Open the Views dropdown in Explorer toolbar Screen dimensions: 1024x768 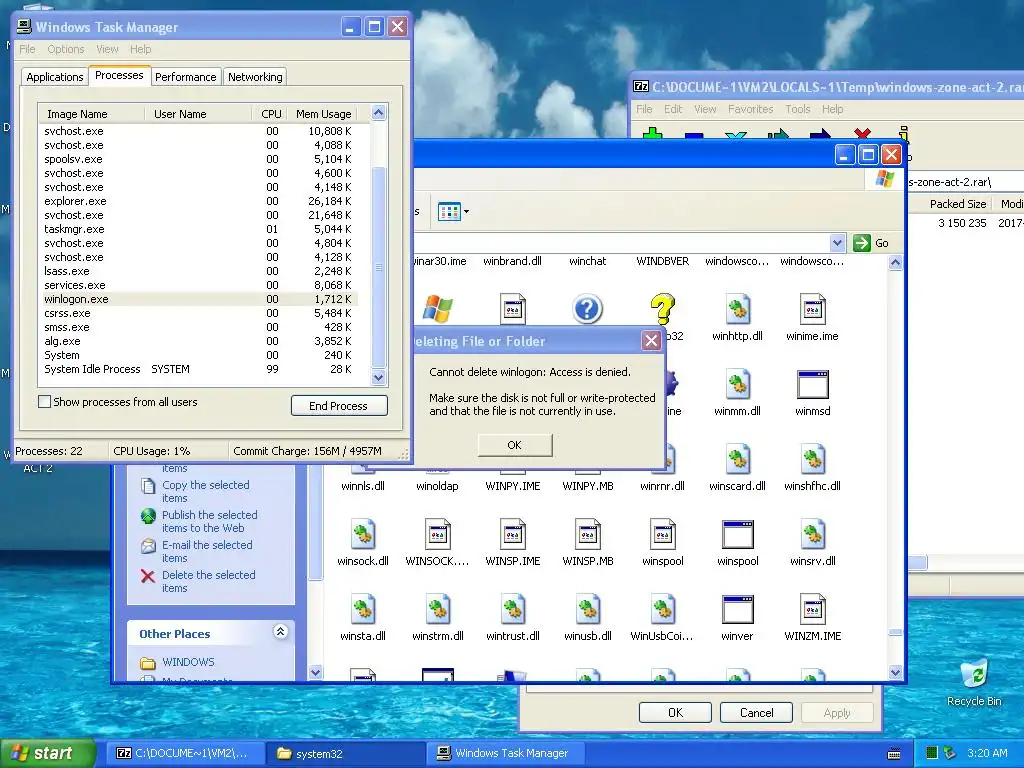[x=453, y=212]
